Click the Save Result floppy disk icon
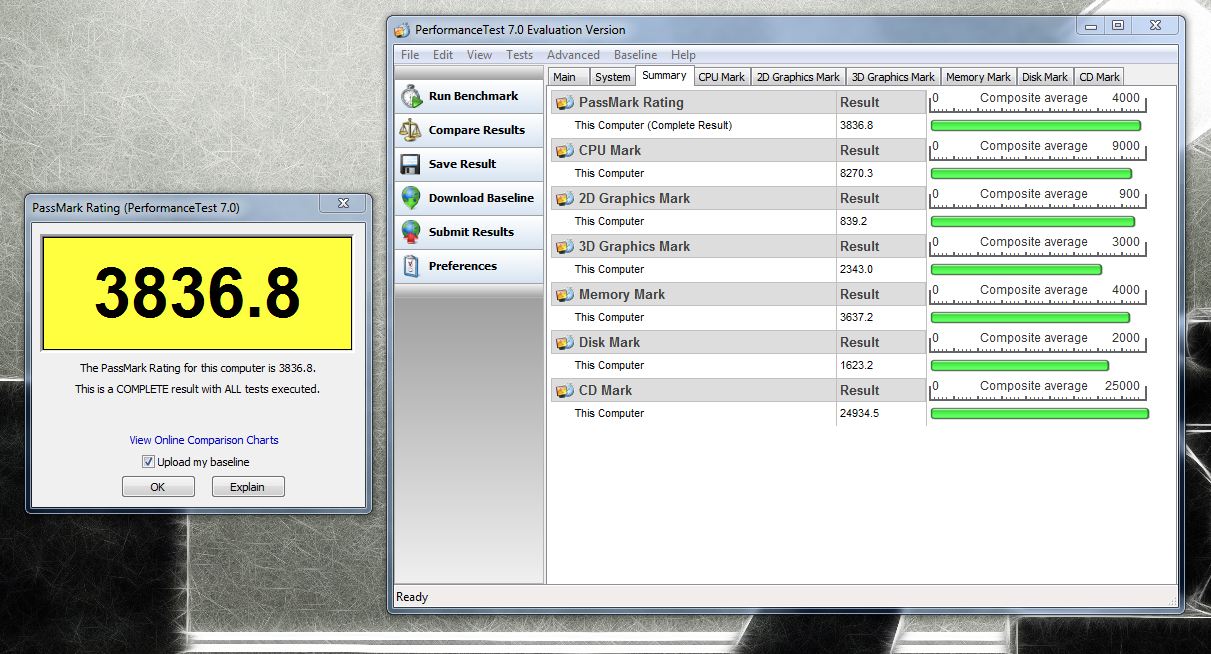Image resolution: width=1211 pixels, height=654 pixels. [x=411, y=164]
